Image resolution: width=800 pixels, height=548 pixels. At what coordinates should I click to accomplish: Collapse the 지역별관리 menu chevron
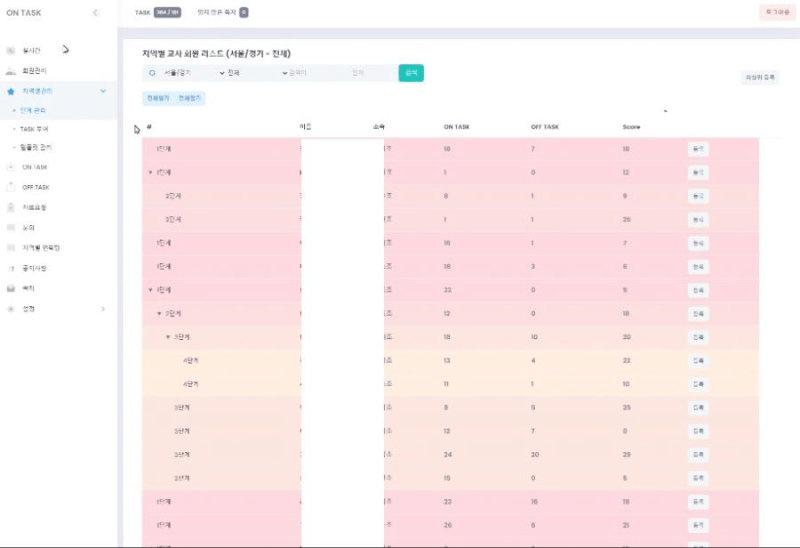click(103, 91)
